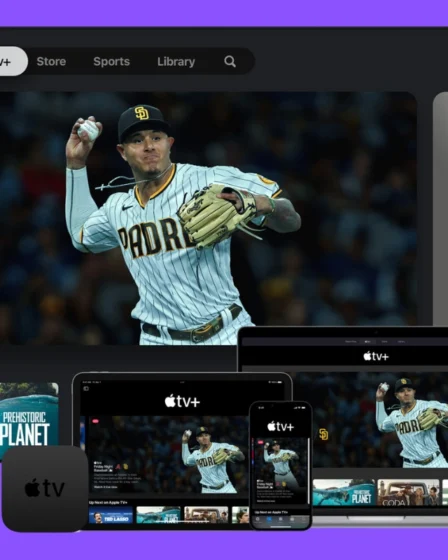Click the Apple tv logo on the black set-top box
This screenshot has width=448, height=560.
pos(45,488)
